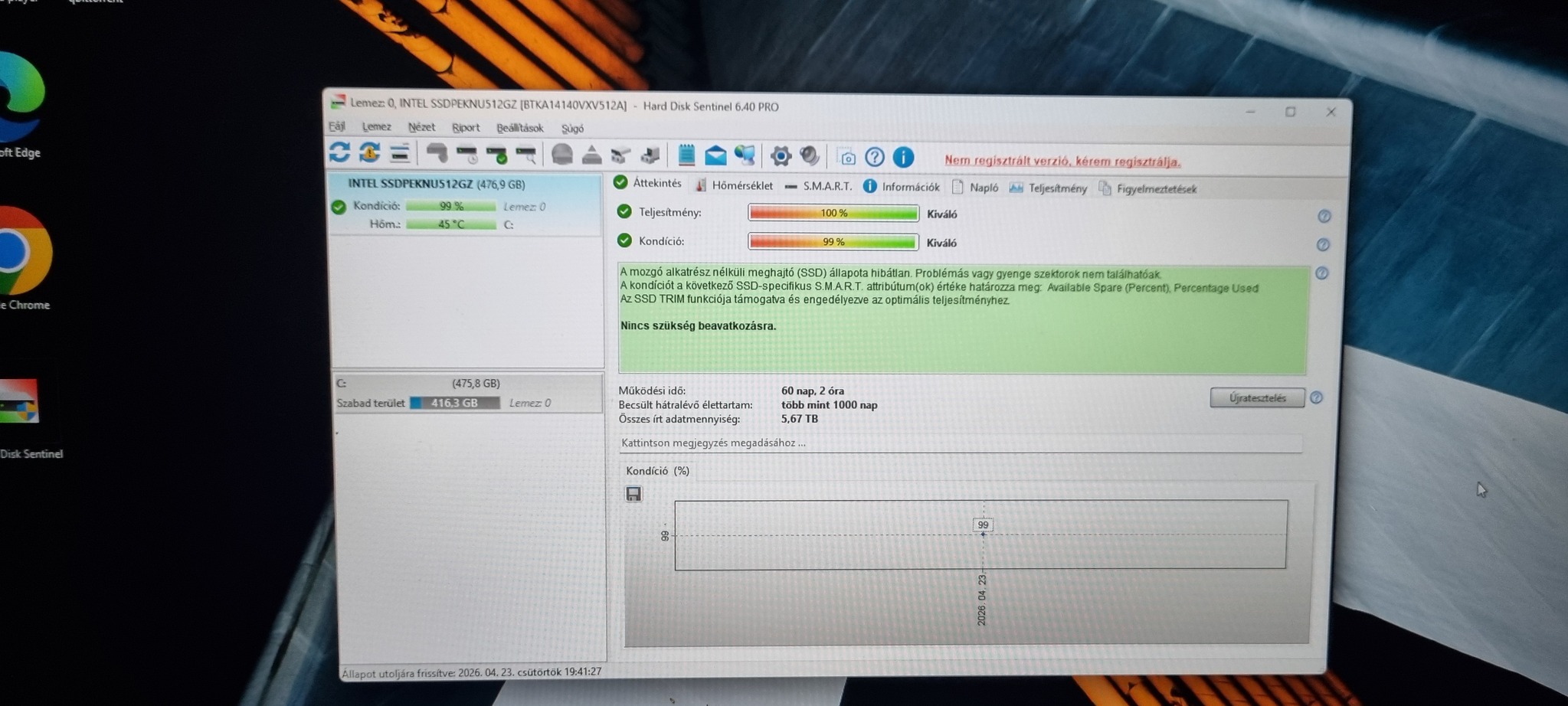Open the Beállítások menu
1568x706 pixels.
[x=520, y=128]
